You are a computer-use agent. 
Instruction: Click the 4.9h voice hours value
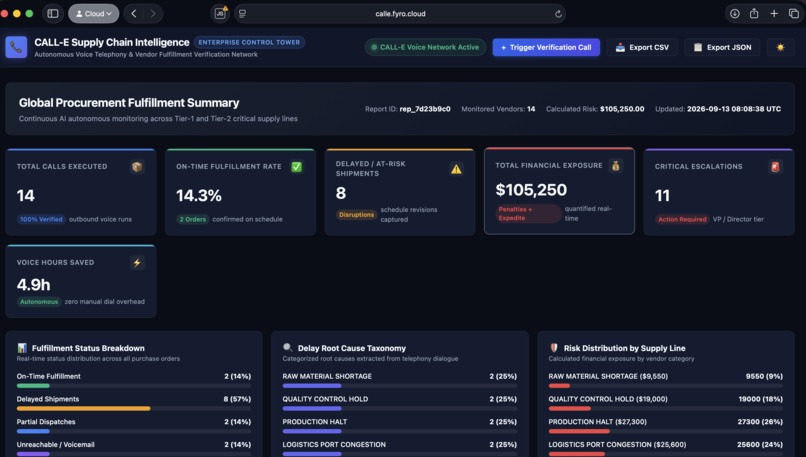click(x=33, y=284)
